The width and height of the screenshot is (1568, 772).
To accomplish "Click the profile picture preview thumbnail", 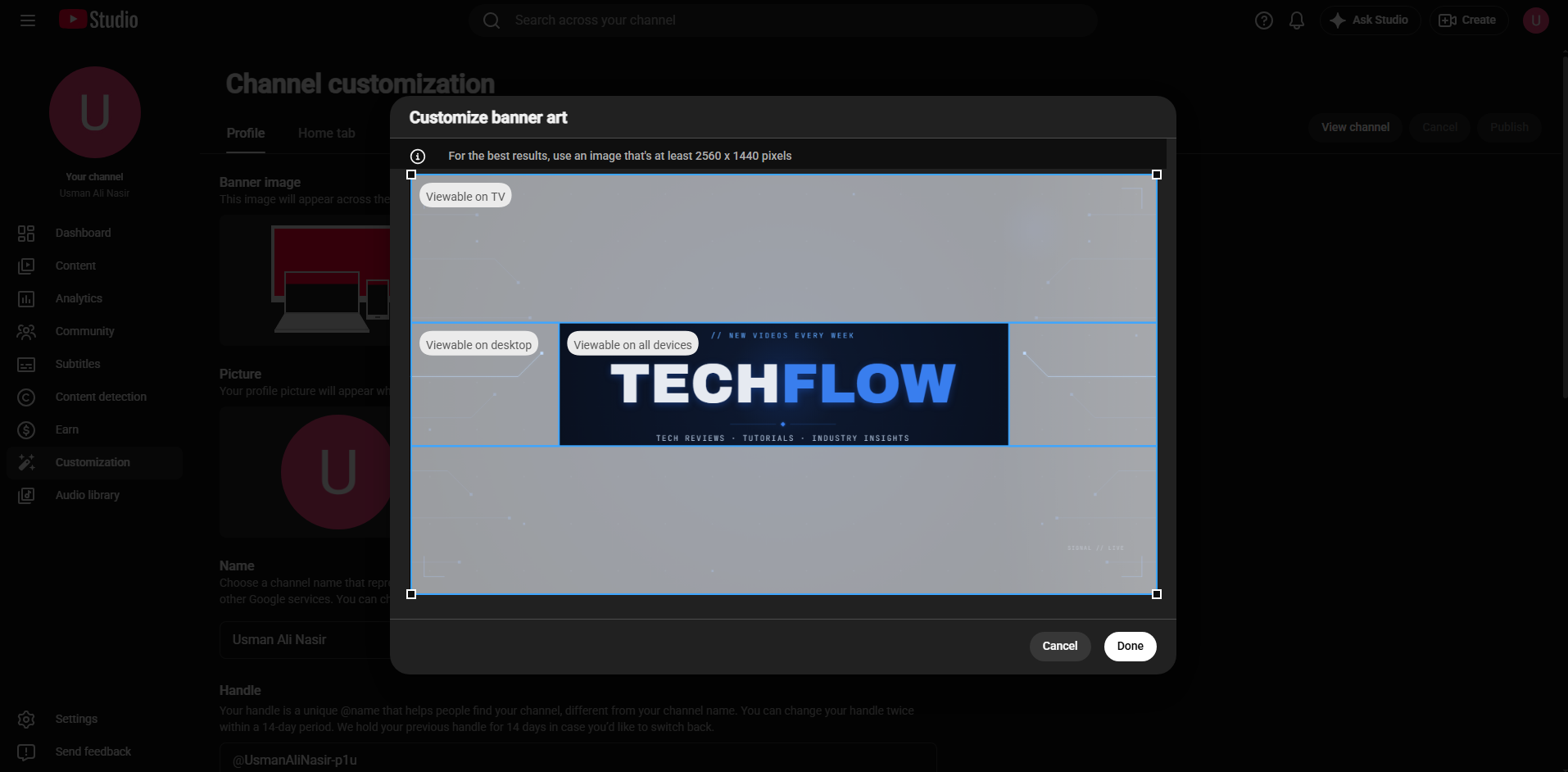I will [x=305, y=472].
